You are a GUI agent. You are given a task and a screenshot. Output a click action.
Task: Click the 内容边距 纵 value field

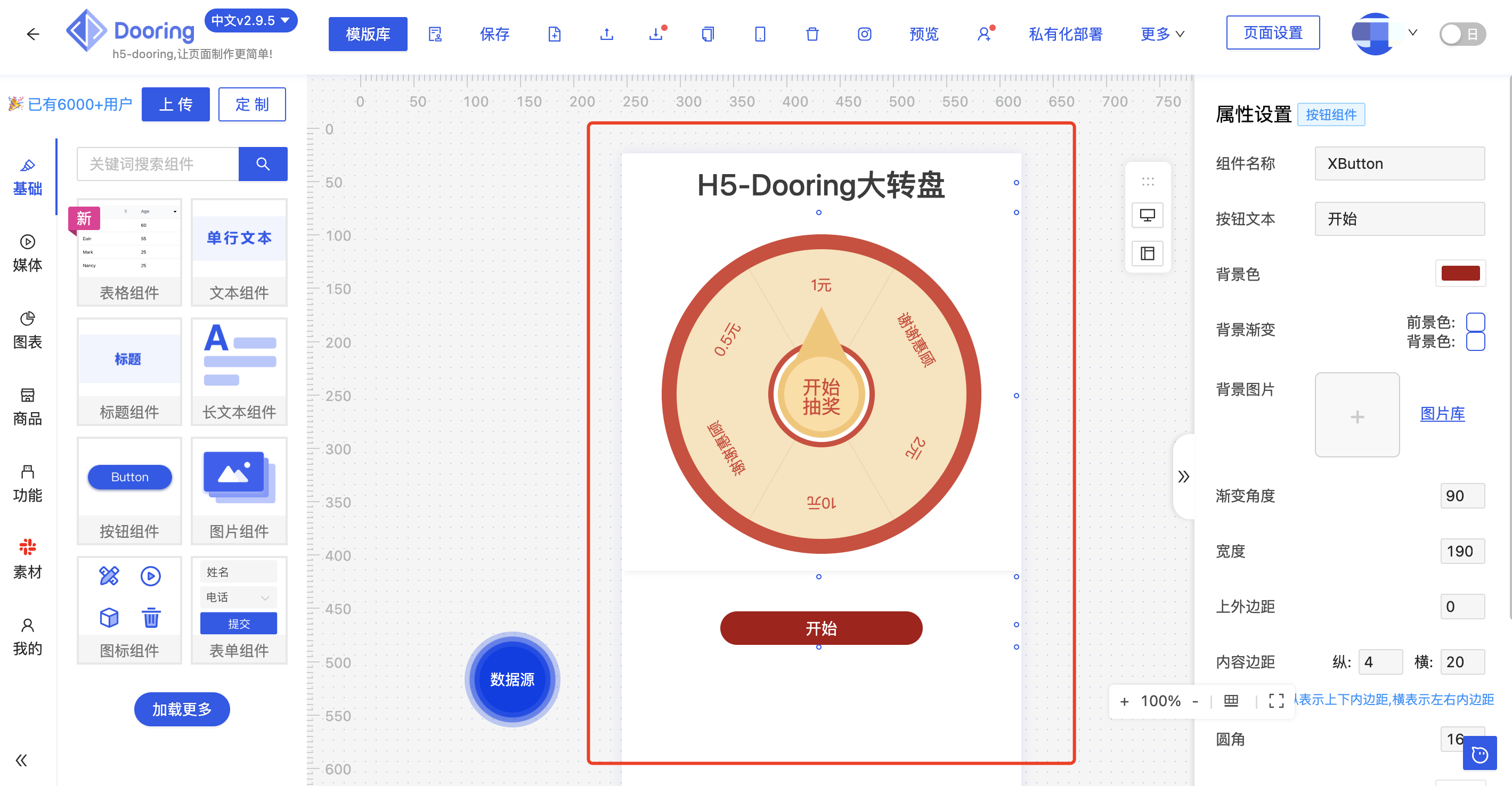coord(1381,661)
